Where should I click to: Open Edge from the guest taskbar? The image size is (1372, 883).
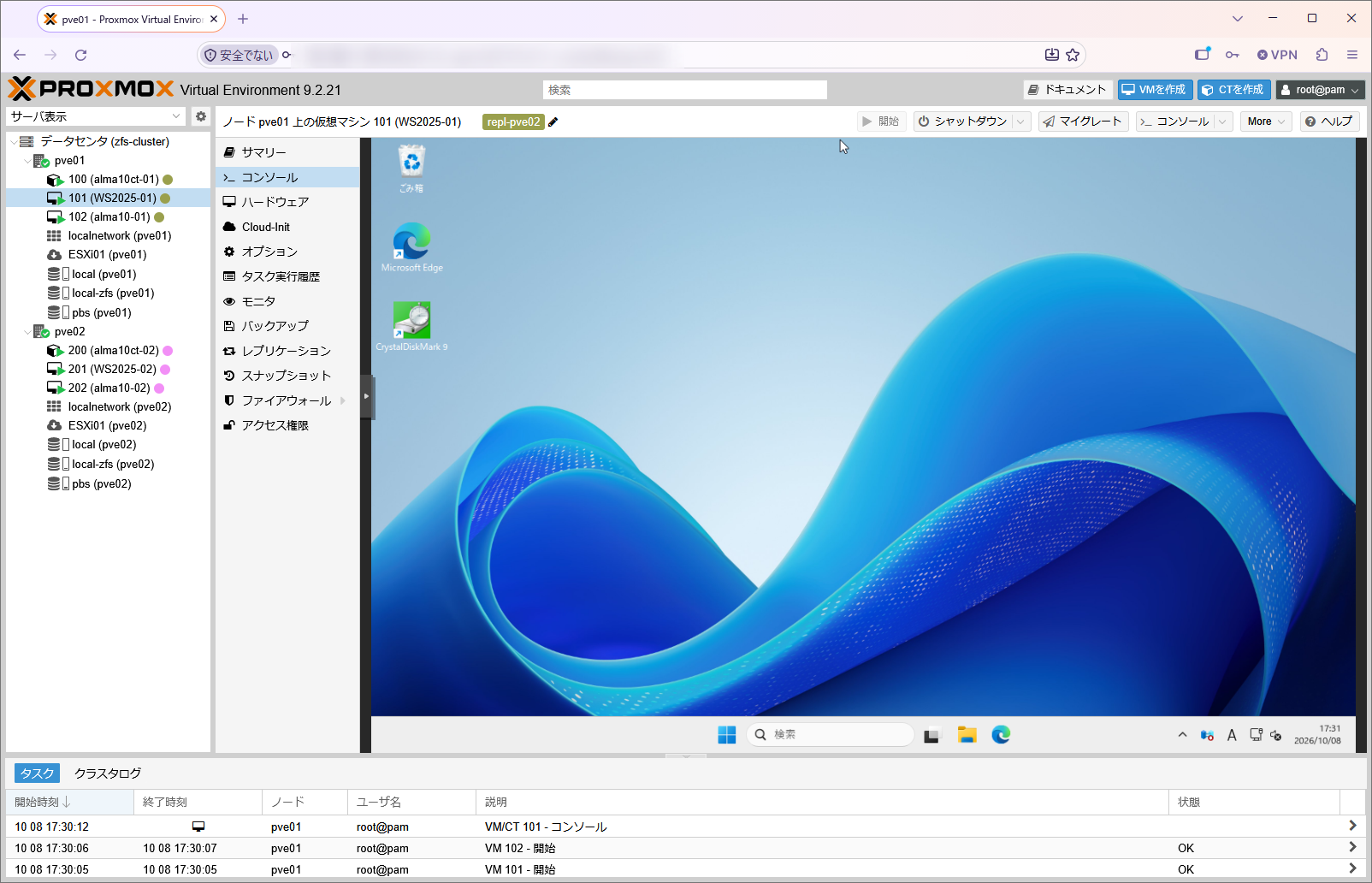[1001, 735]
